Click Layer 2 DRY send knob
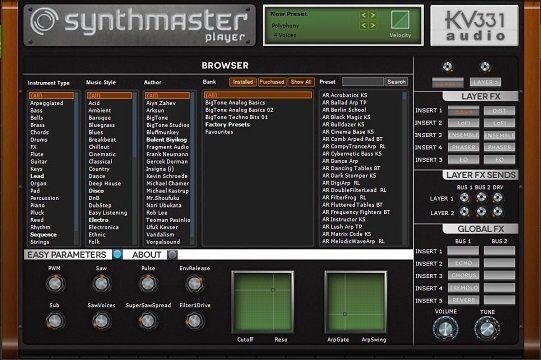 point(497,212)
